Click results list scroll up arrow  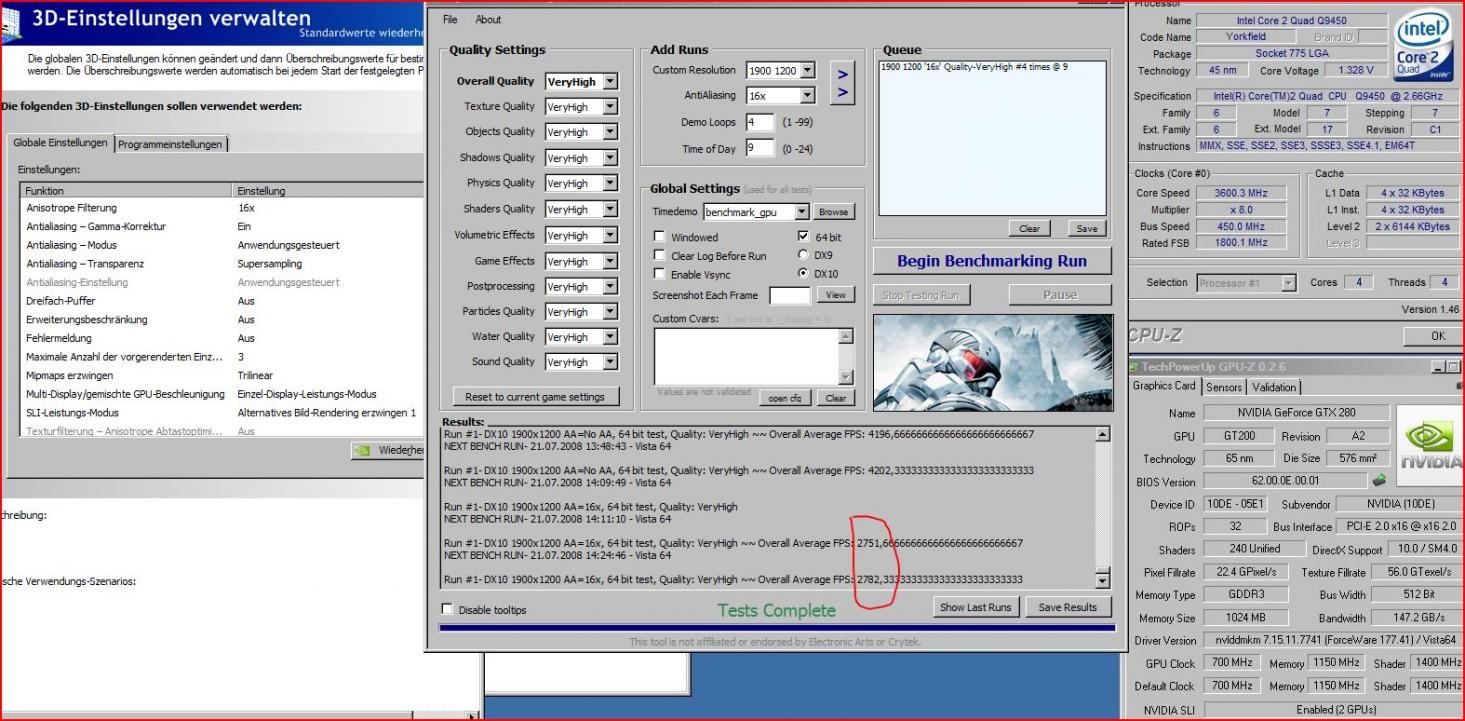coord(1103,435)
